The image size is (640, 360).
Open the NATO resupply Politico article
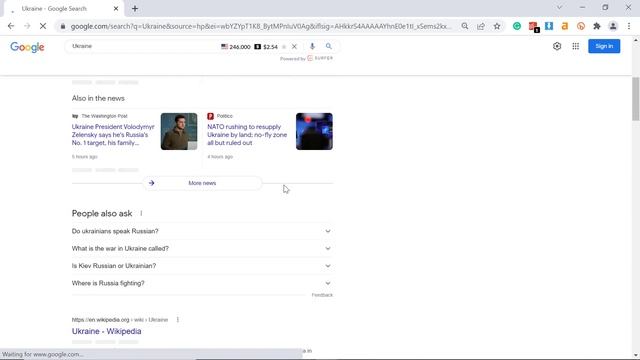coord(247,135)
